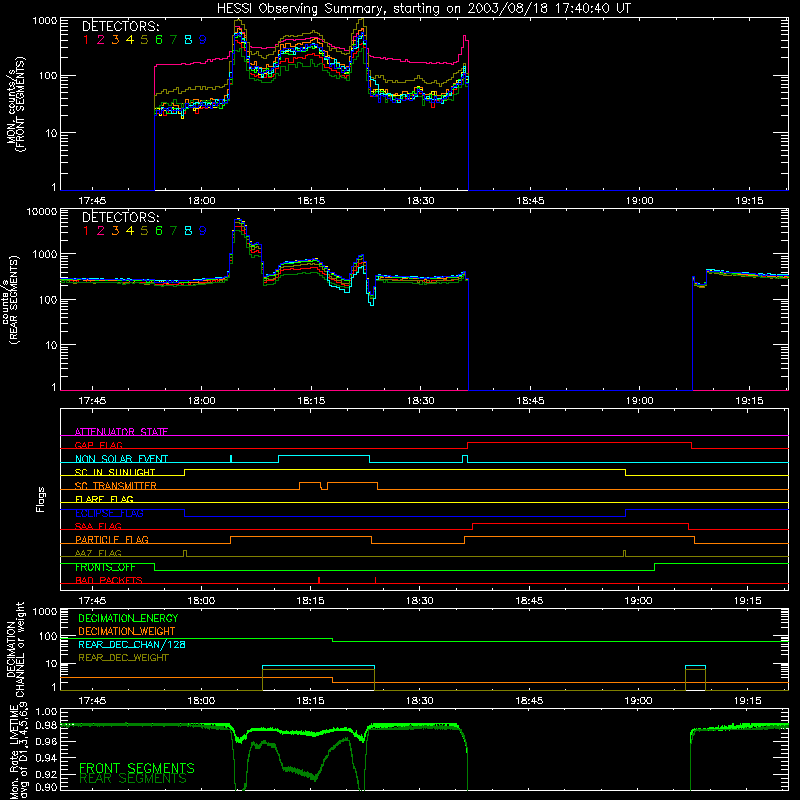Click the REAR SEGMENTS livetime legend label

[x=133, y=779]
